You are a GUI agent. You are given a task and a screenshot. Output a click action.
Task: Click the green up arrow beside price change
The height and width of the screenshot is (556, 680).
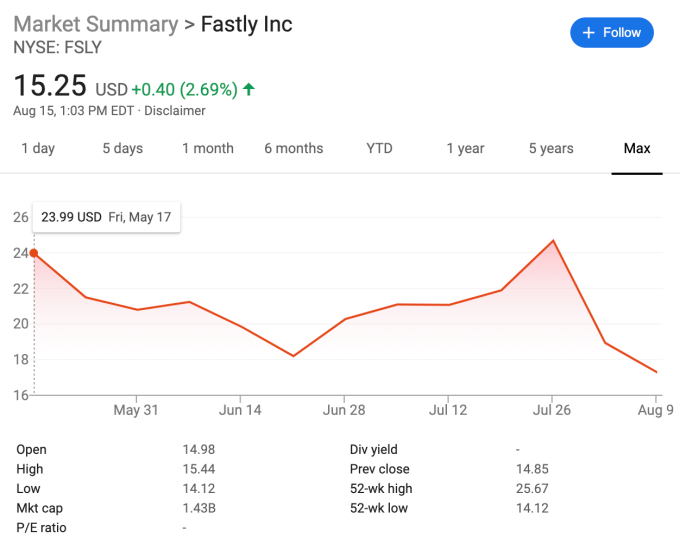[x=249, y=90]
